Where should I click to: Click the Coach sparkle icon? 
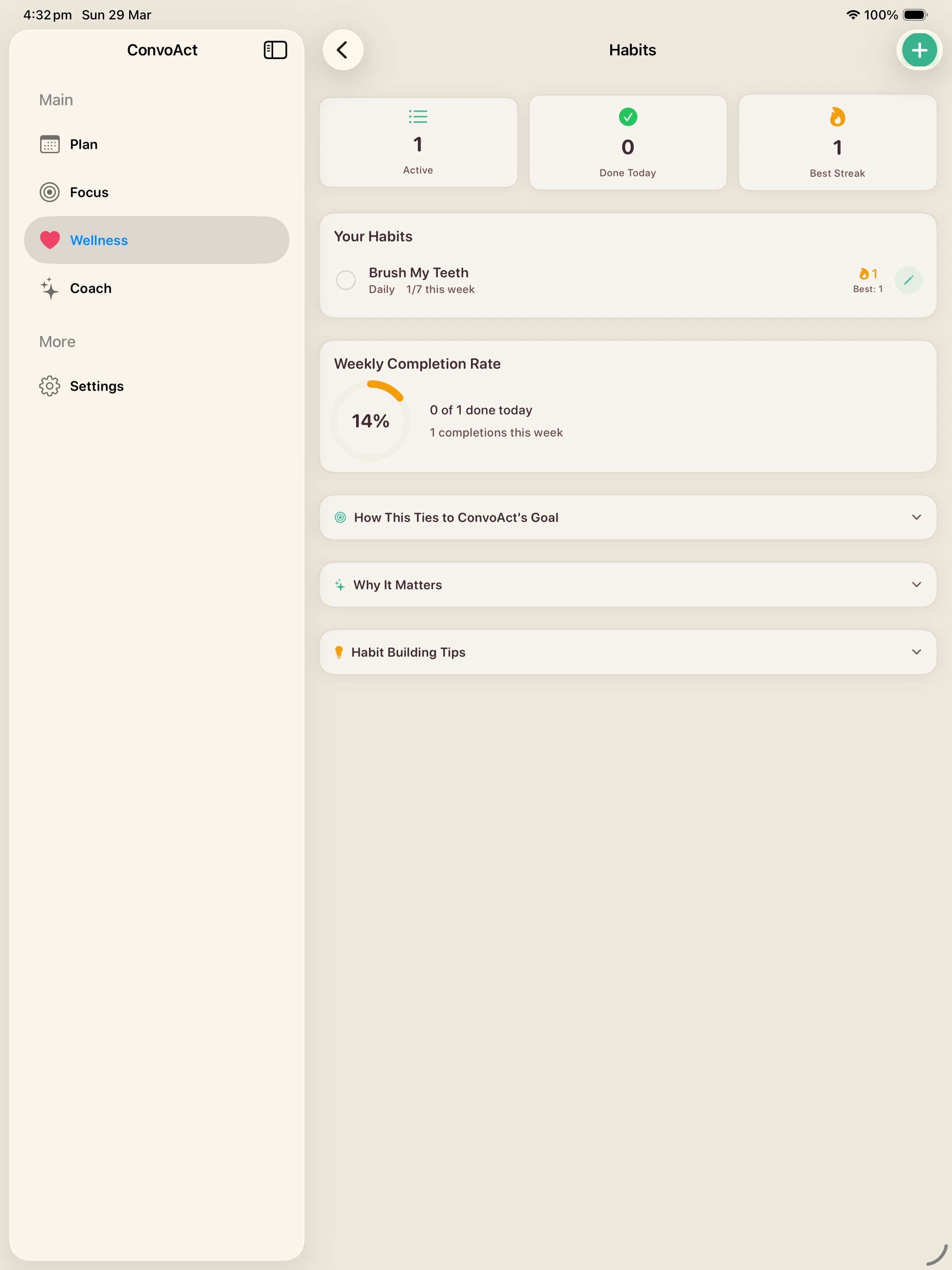(50, 288)
